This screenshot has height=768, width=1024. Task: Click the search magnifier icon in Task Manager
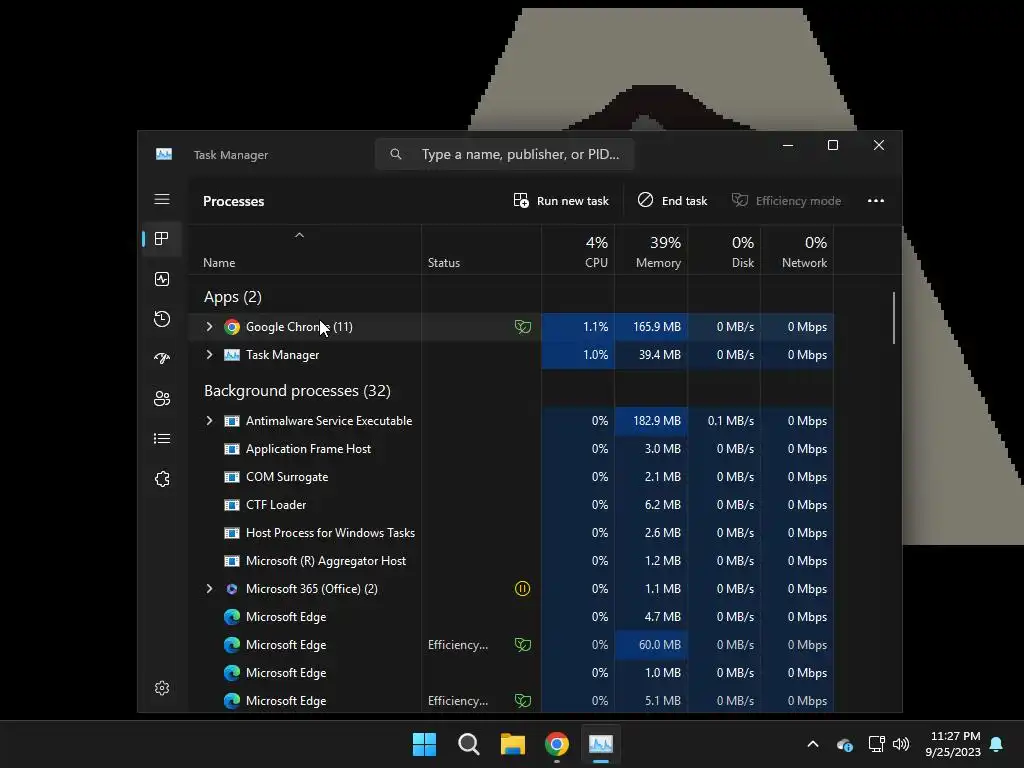click(x=395, y=154)
